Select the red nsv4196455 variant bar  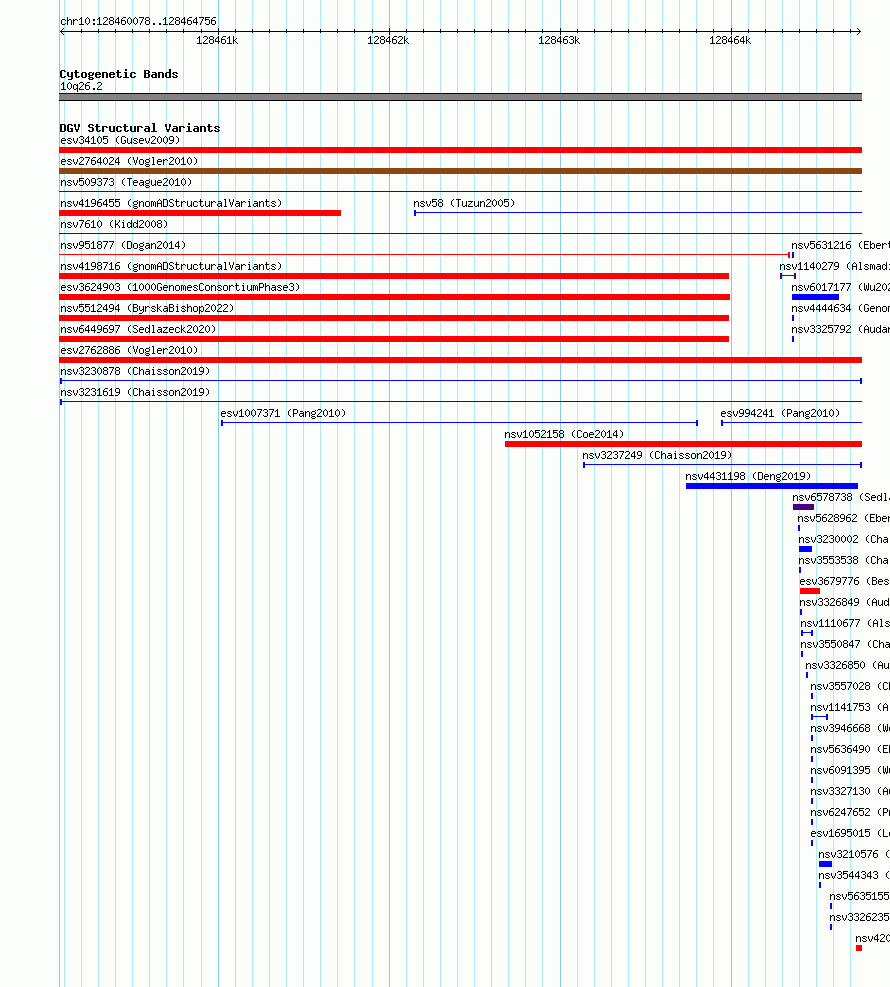200,213
